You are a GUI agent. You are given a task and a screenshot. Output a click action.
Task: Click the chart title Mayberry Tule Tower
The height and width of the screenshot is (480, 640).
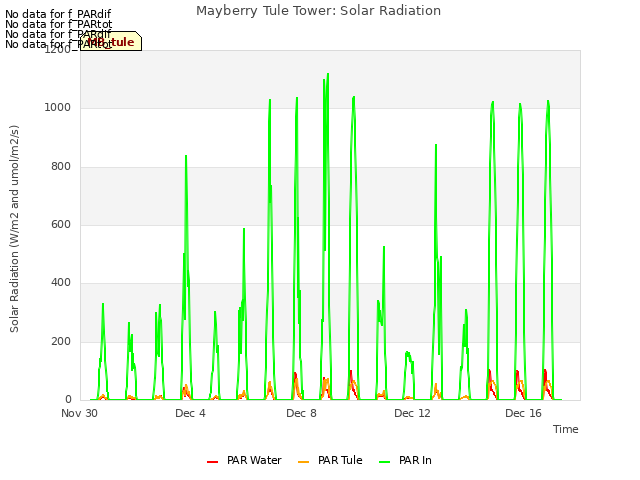click(x=318, y=11)
